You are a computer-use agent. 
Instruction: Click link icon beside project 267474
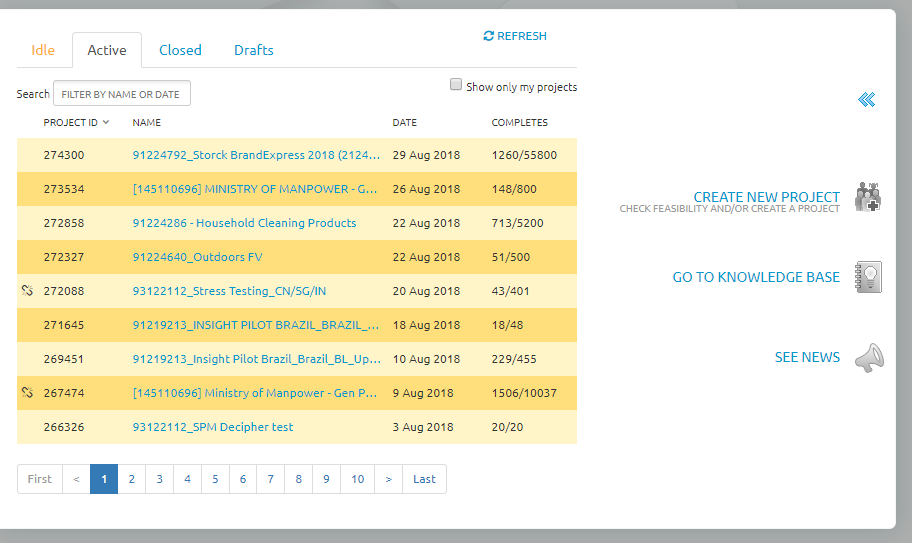coord(27,393)
